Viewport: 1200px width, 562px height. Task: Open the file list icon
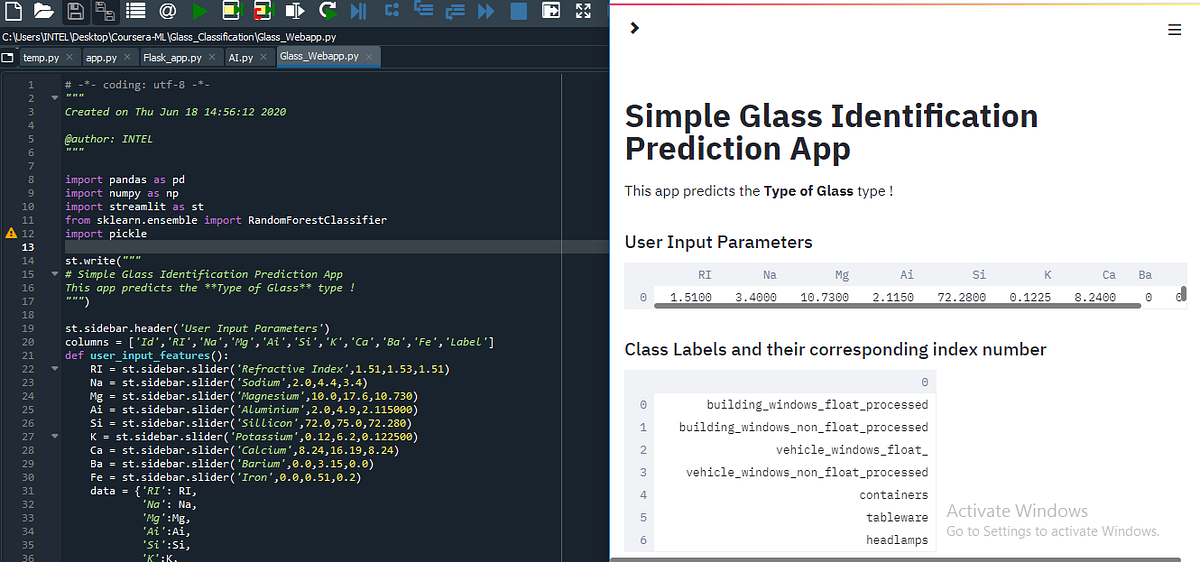(136, 11)
